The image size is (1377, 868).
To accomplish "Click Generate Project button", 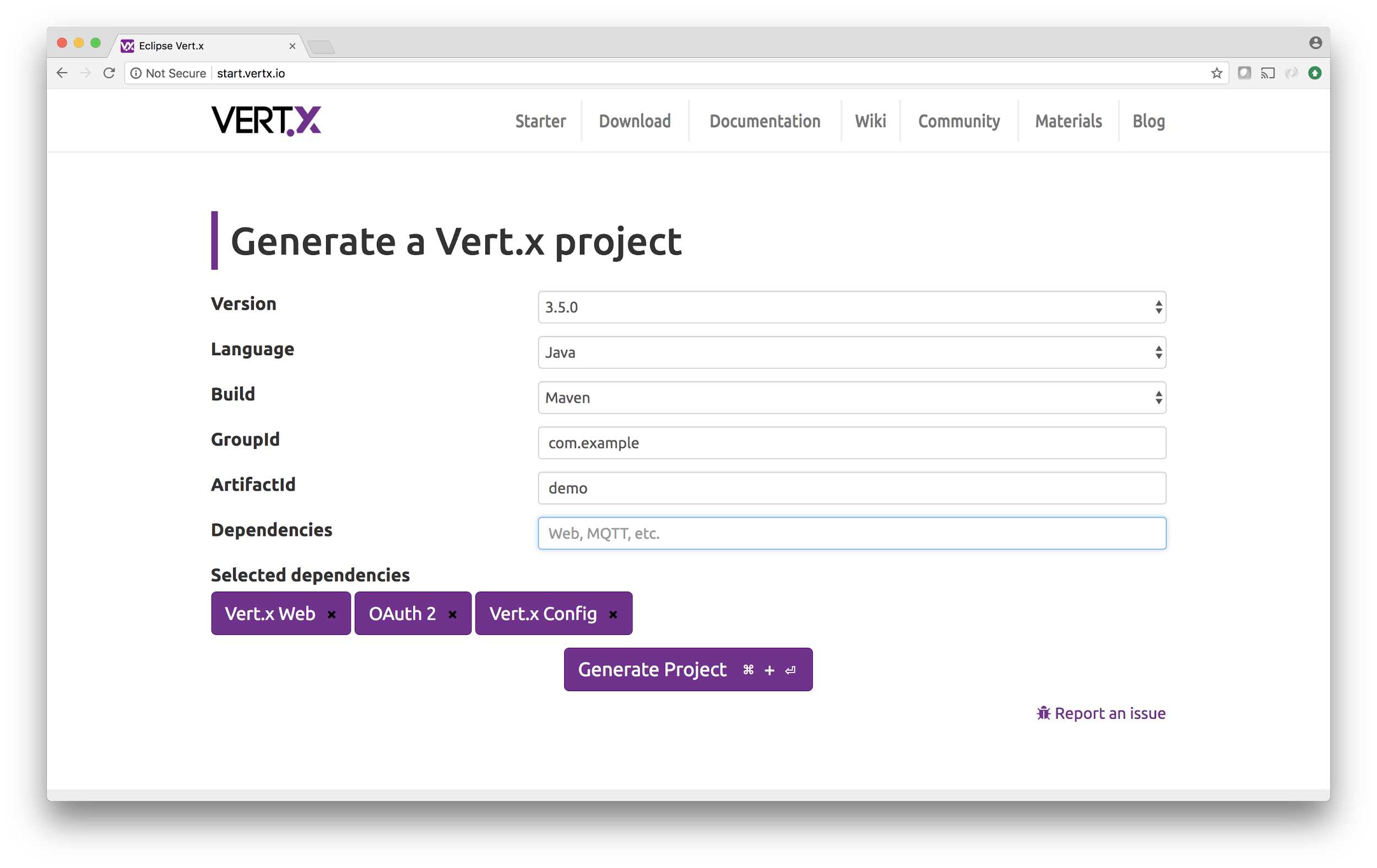I will tap(688, 669).
